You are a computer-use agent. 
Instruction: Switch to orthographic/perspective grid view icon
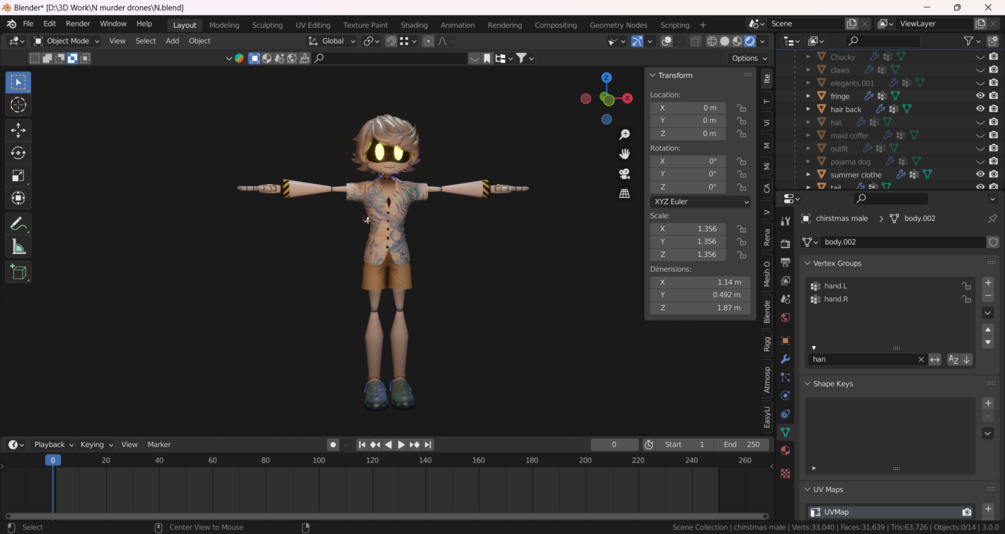coord(624,193)
